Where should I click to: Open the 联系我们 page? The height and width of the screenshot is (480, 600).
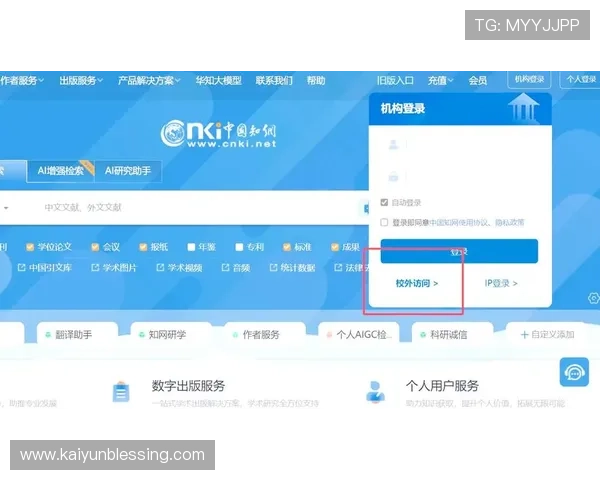pos(274,80)
